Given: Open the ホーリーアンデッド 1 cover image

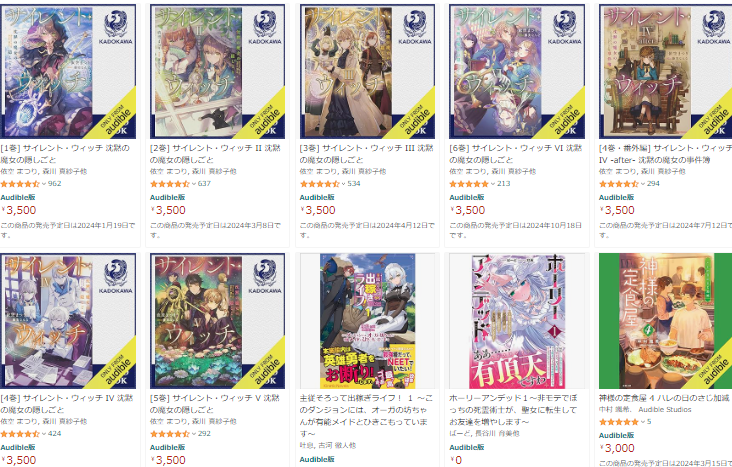Looking at the screenshot, I should (517, 321).
